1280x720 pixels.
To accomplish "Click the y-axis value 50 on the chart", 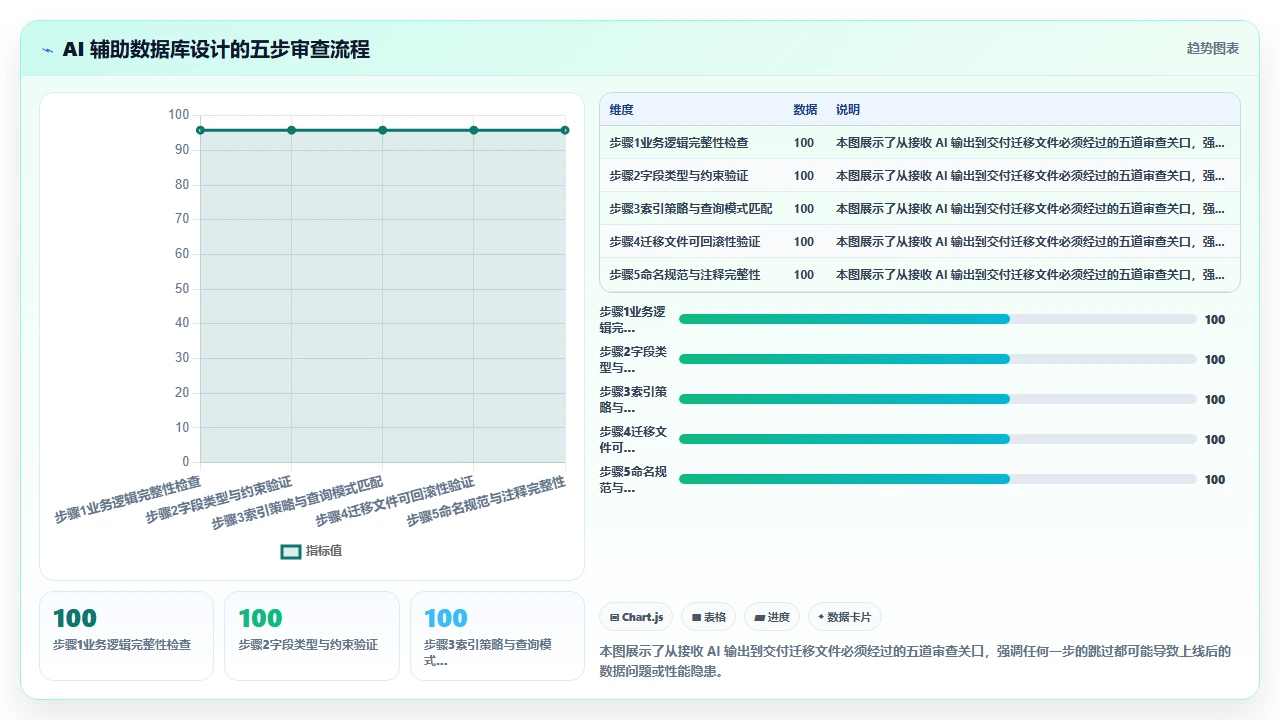I will coord(182,289).
